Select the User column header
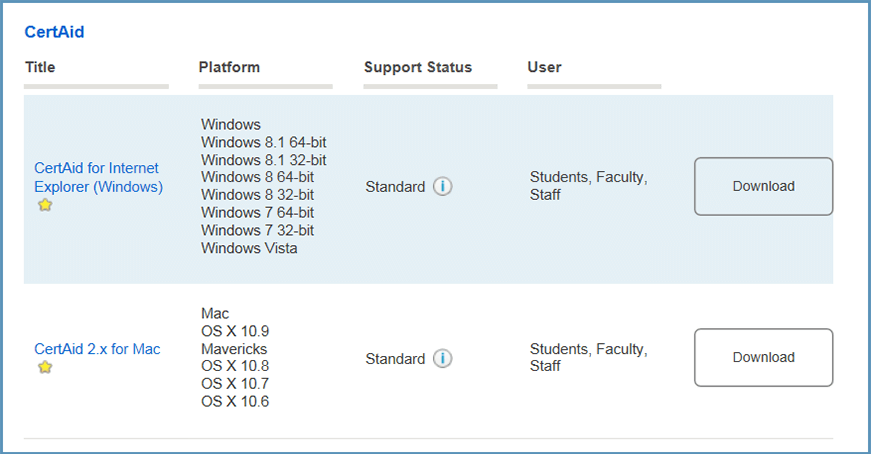Image resolution: width=871 pixels, height=454 pixels. tap(544, 67)
